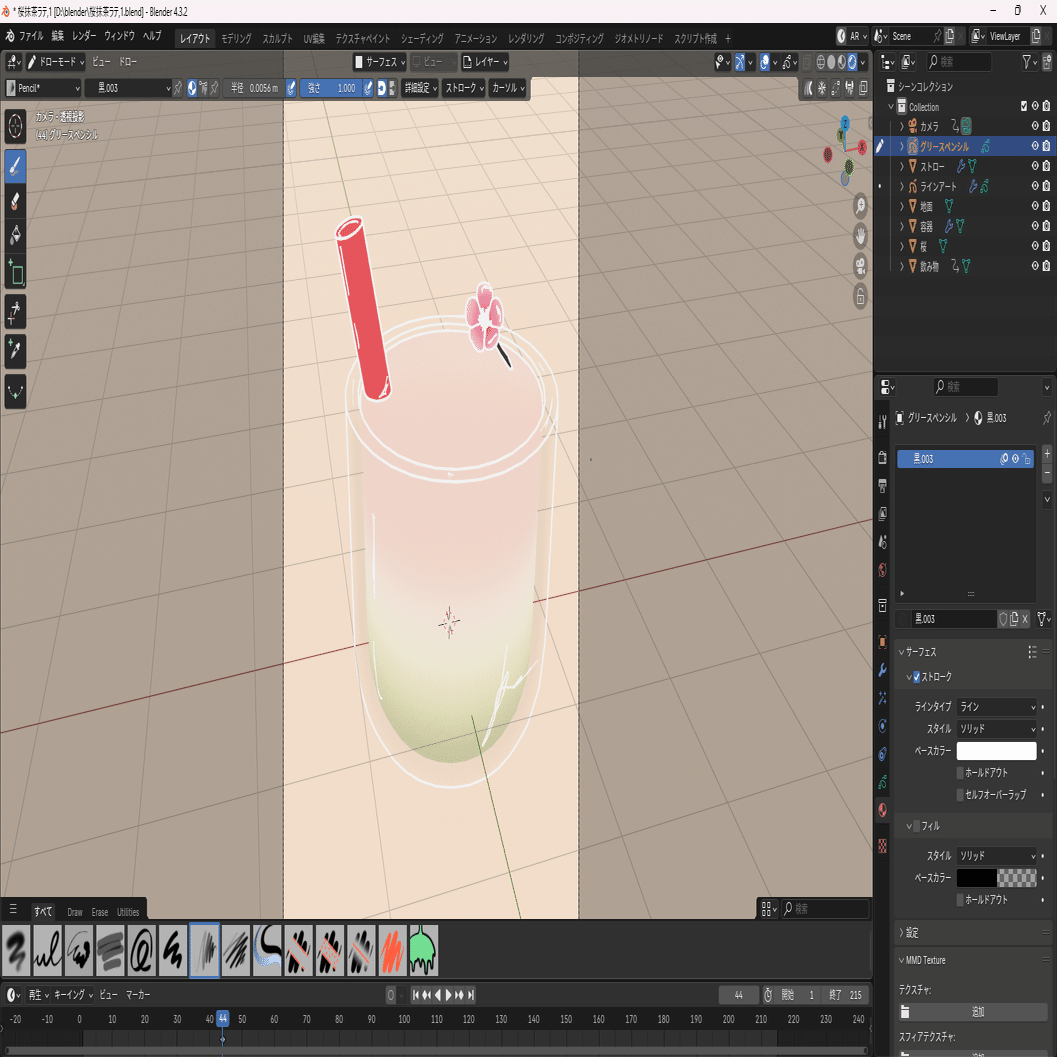Switch to the モデリング workspace tab
The width and height of the screenshot is (1057, 1057).
point(237,38)
